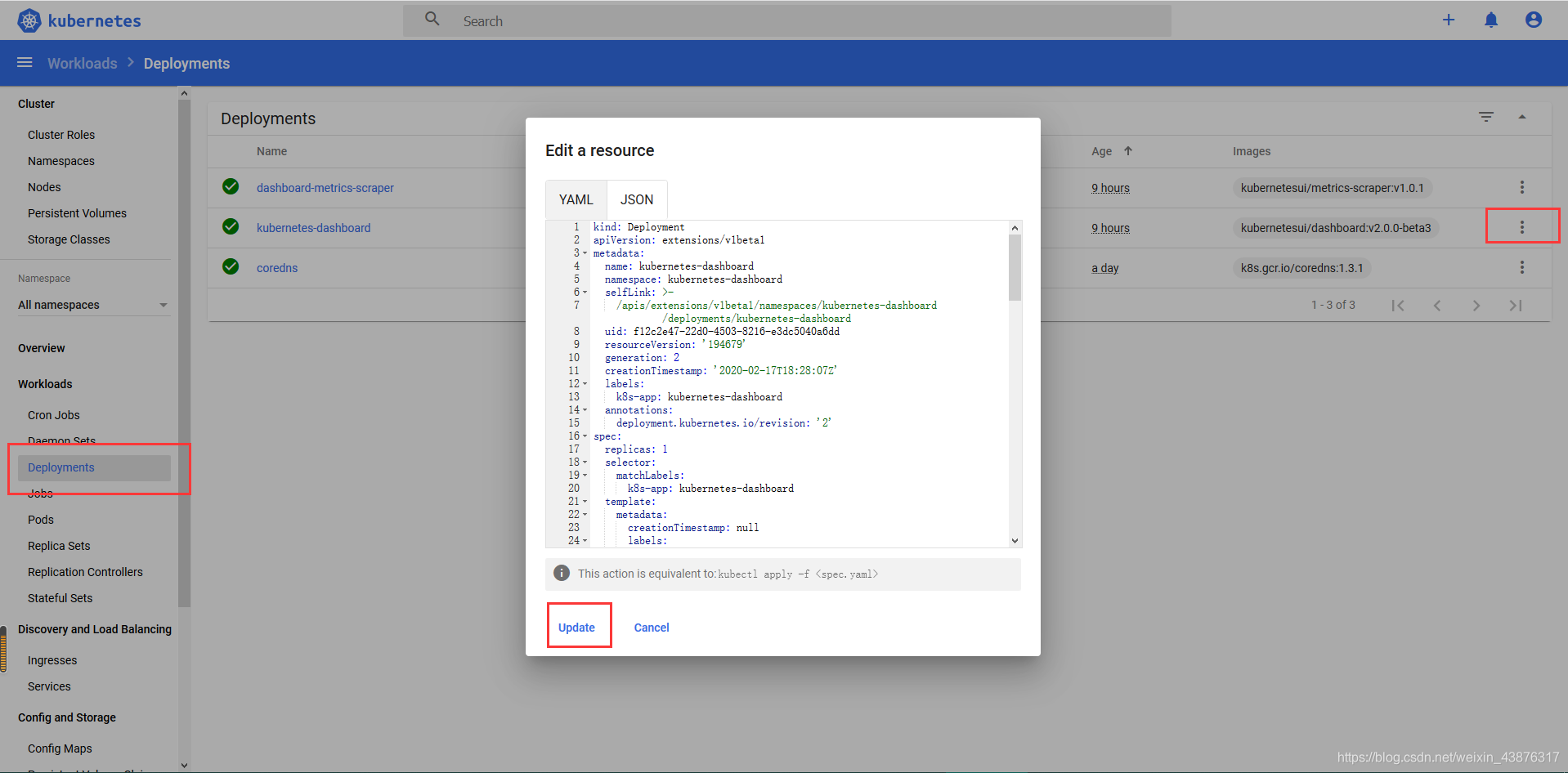
Task: Fold the annotations block at line 14
Action: 585,410
